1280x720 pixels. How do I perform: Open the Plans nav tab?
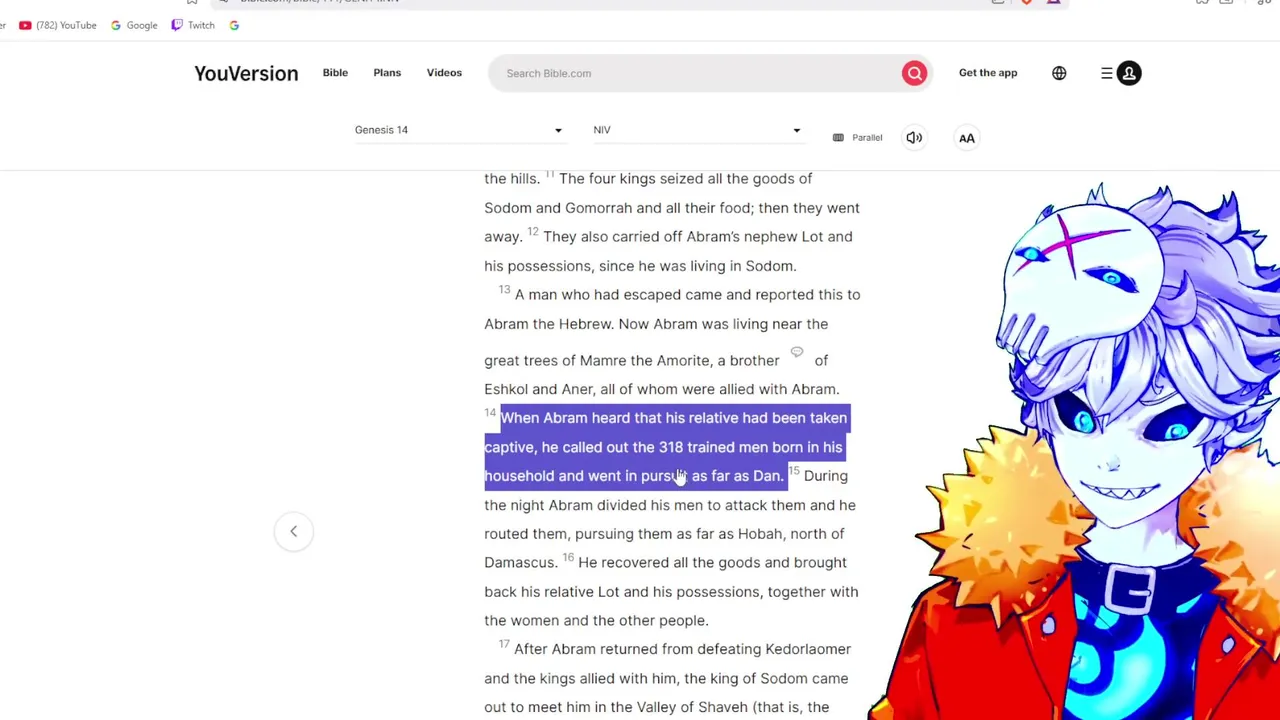coord(387,73)
